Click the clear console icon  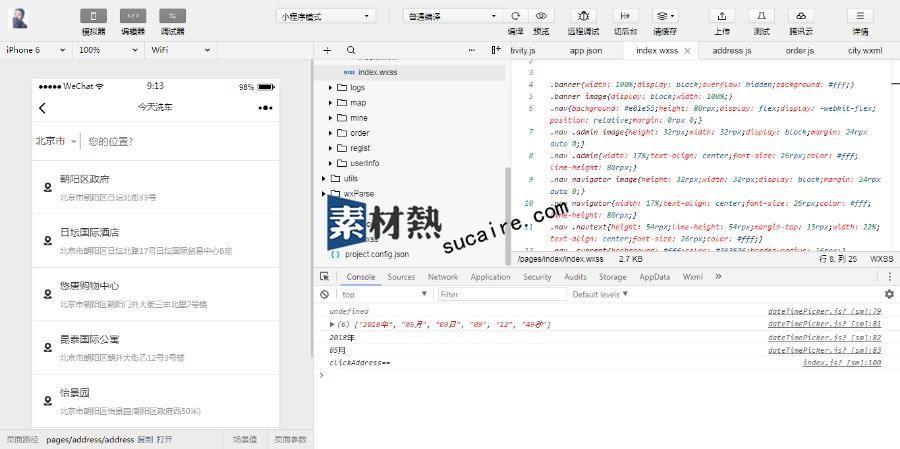[x=325, y=294]
